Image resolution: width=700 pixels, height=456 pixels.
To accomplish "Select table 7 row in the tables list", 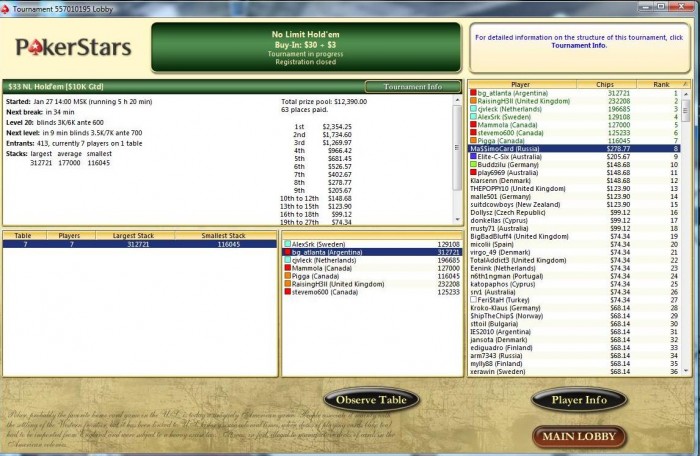I will click(x=140, y=244).
